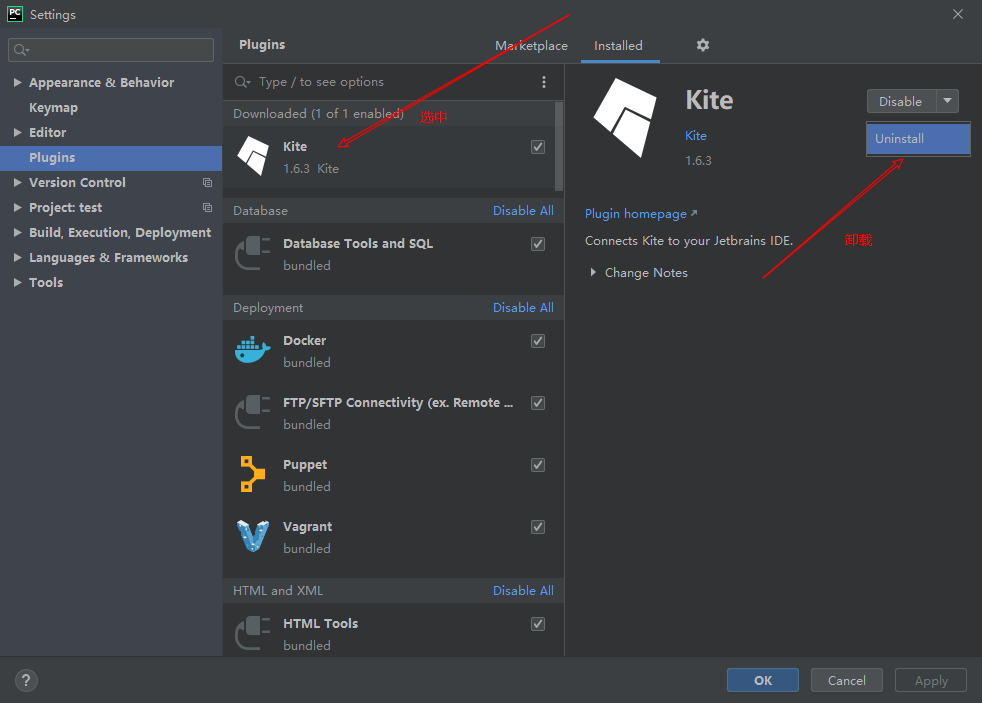Image resolution: width=982 pixels, height=703 pixels.
Task: Click the copy icon beside Project: test
Action: point(207,208)
